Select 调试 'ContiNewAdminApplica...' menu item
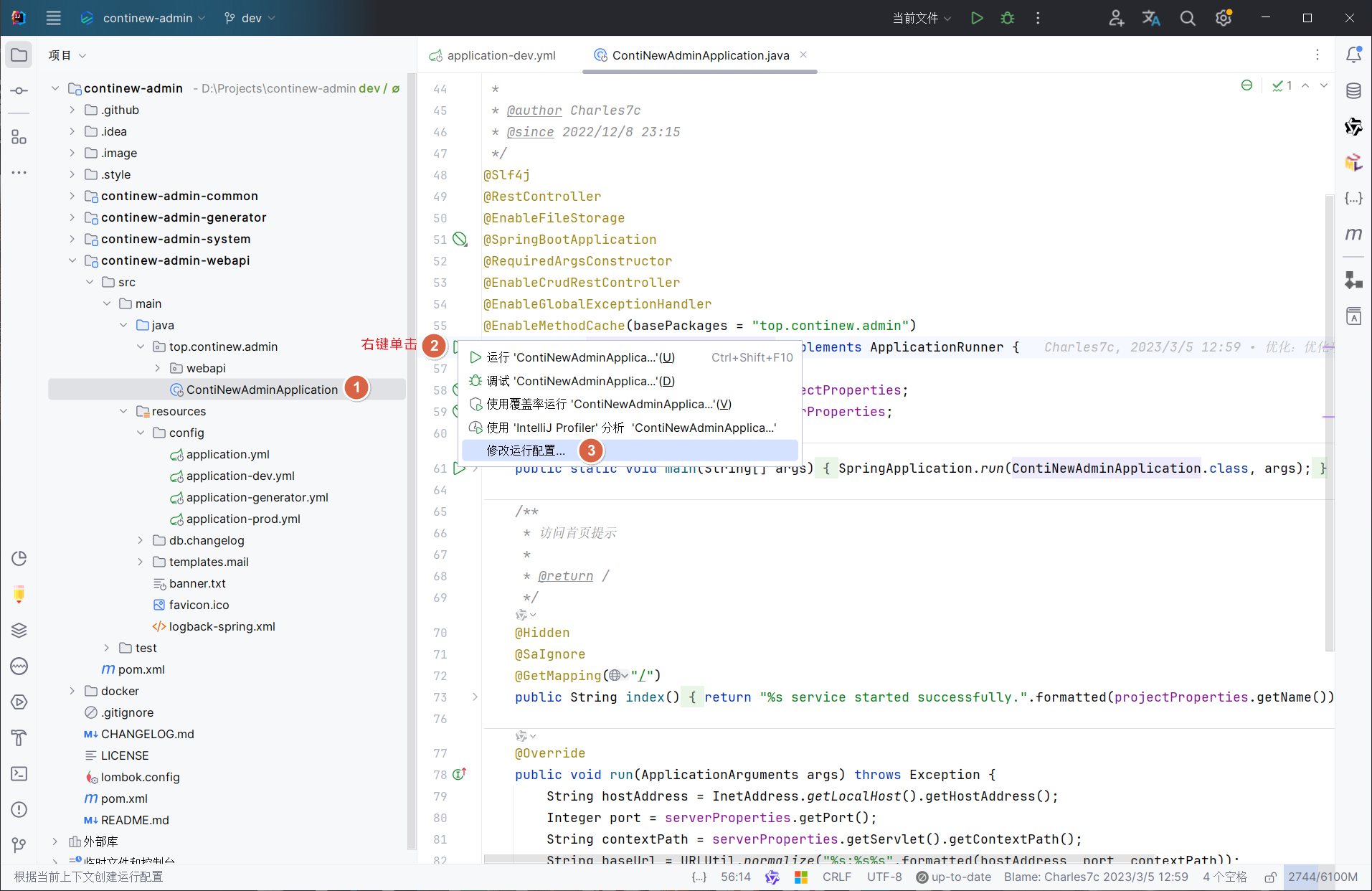Viewport: 1372px width, 891px height. coord(630,381)
